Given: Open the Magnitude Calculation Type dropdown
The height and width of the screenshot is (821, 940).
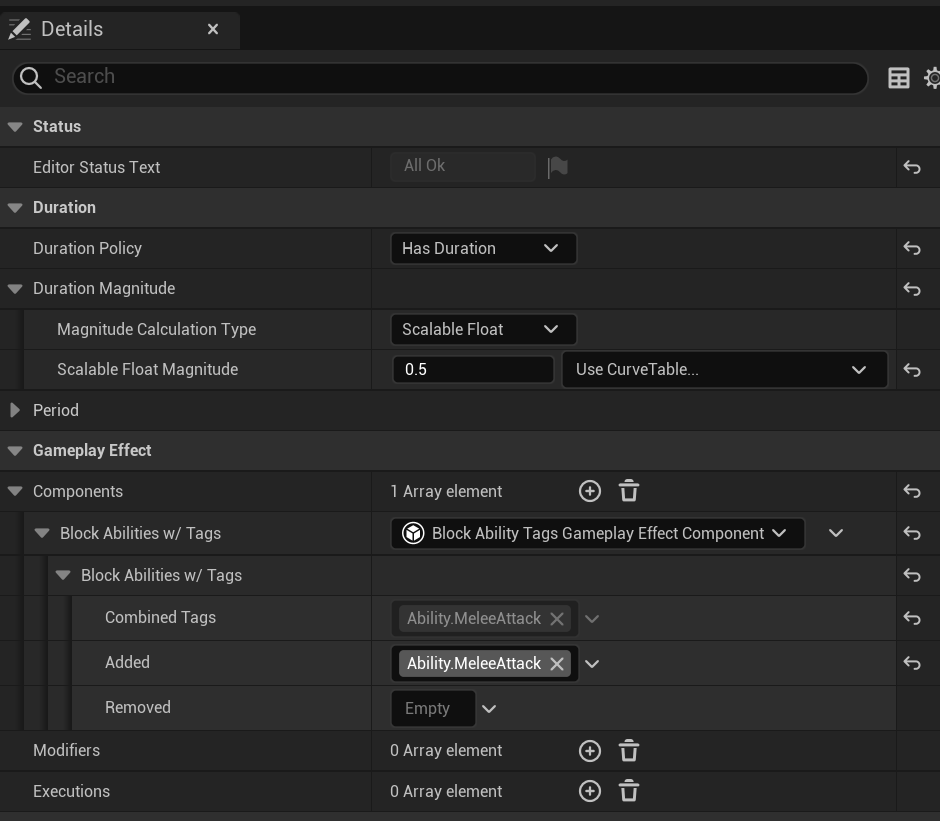Looking at the screenshot, I should tap(482, 329).
